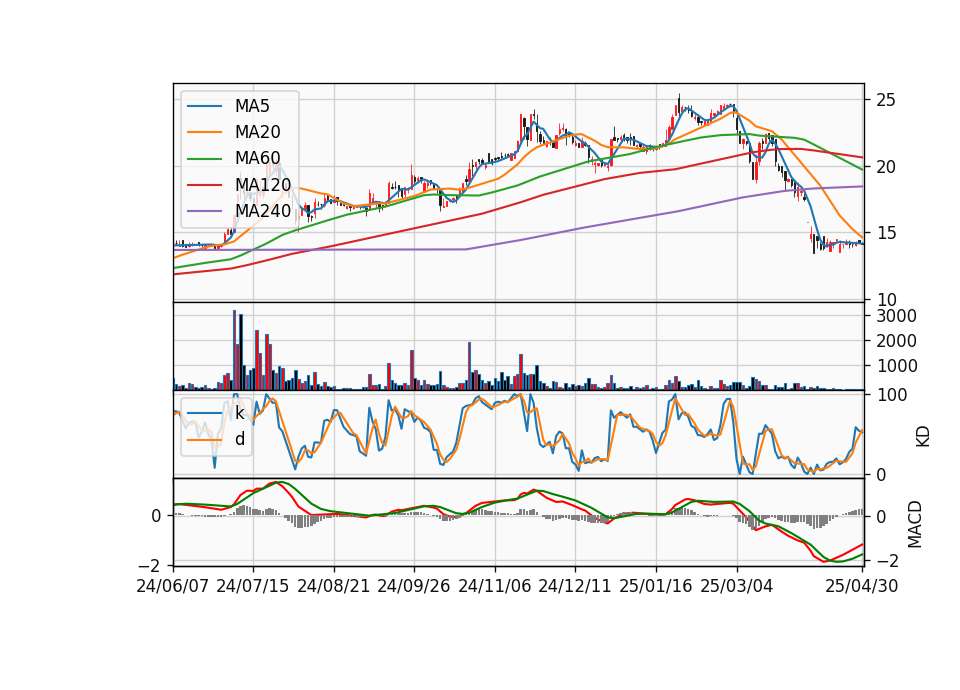Click the green MA60 legend line
This screenshot has height=690, width=960.
[x=204, y=159]
